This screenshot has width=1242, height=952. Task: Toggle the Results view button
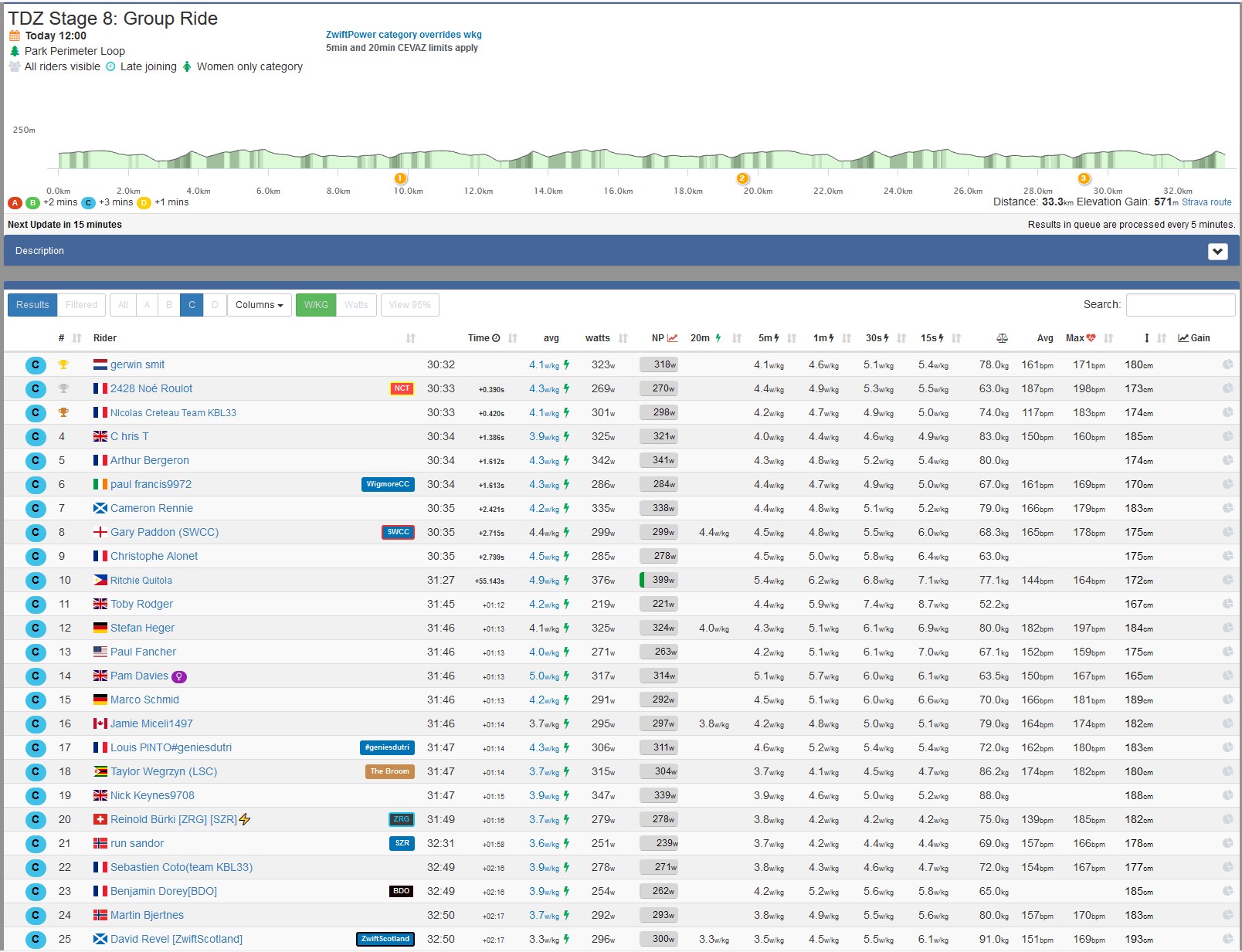(32, 305)
